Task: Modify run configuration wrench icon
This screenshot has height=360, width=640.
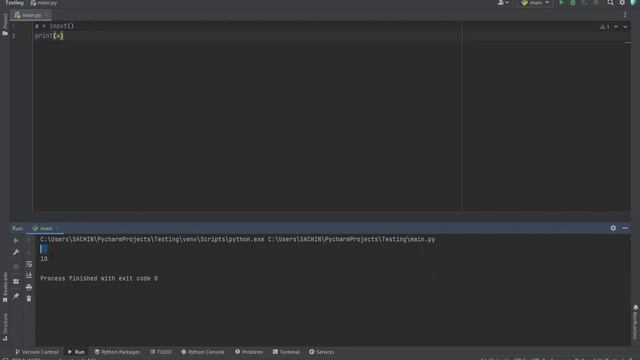Action: click(16, 252)
